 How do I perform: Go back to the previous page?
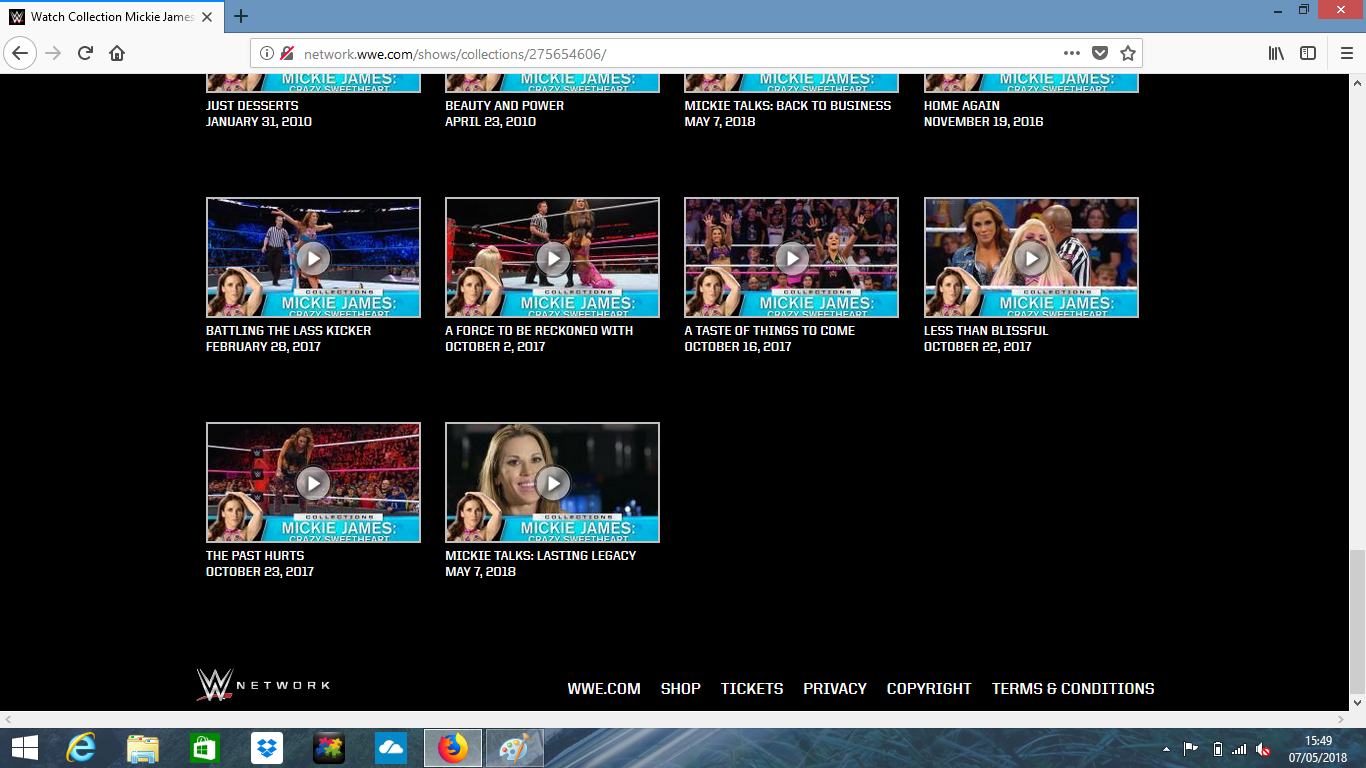pos(20,53)
